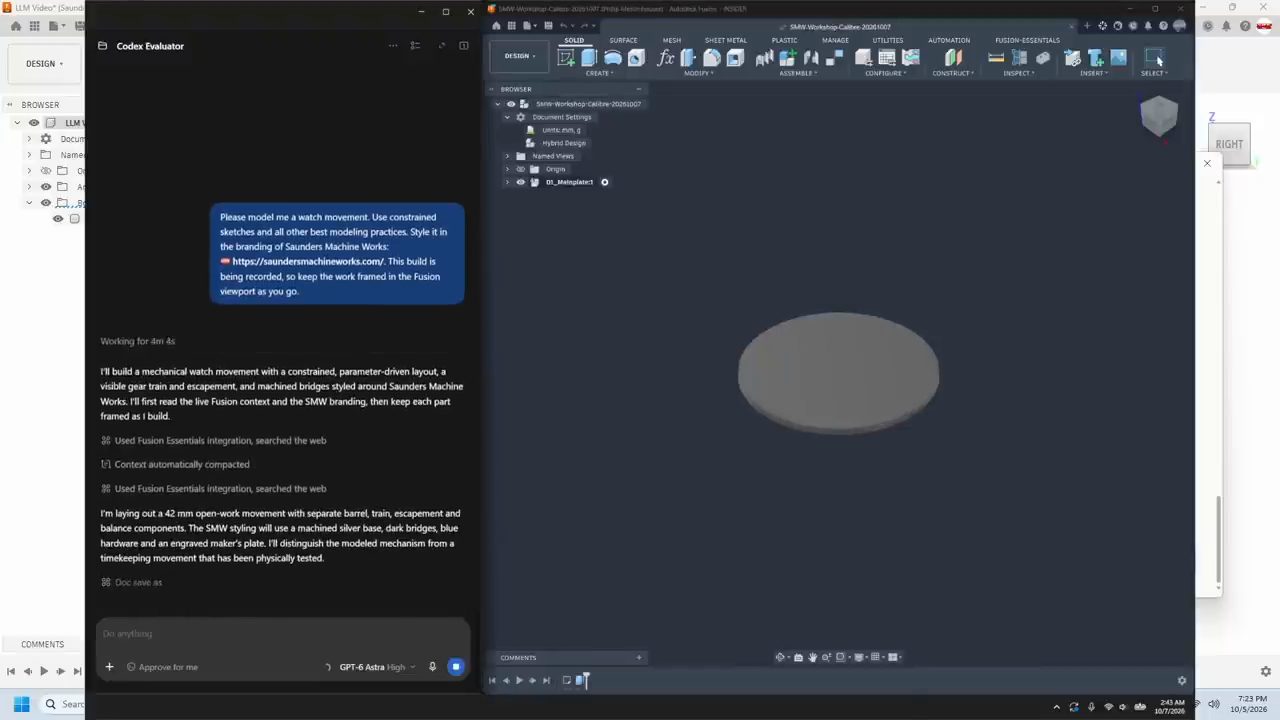The width and height of the screenshot is (1280, 720).
Task: Collapse Document Settings in dark browser
Action: point(507,117)
